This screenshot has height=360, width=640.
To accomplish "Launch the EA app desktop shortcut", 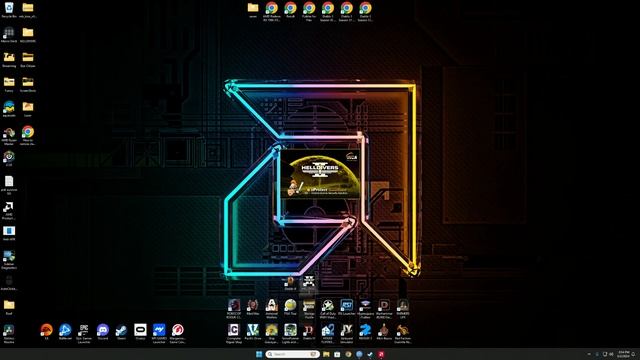I will point(47,332).
